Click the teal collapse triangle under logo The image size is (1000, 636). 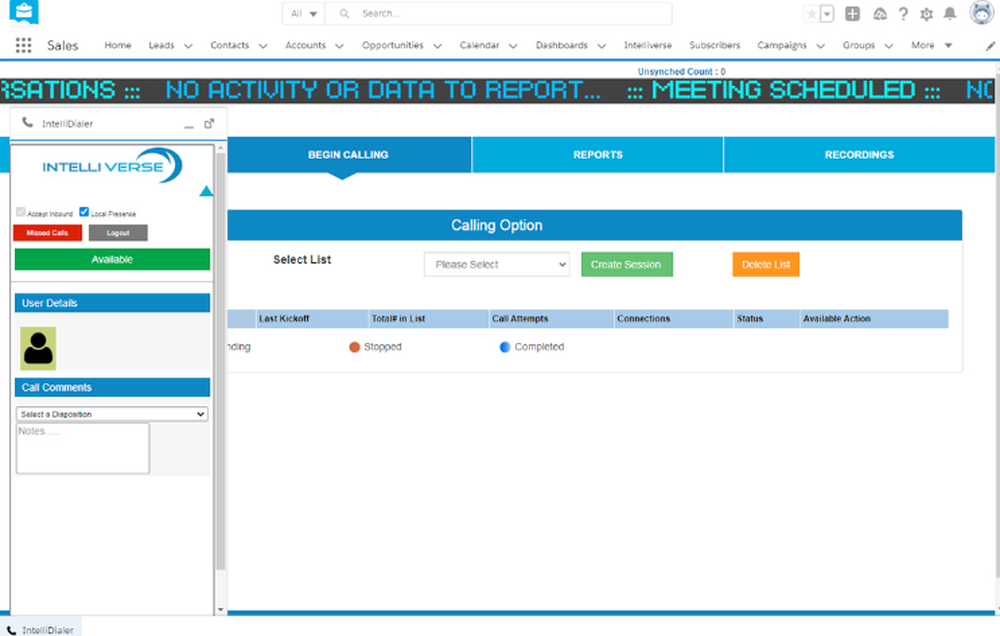205,191
